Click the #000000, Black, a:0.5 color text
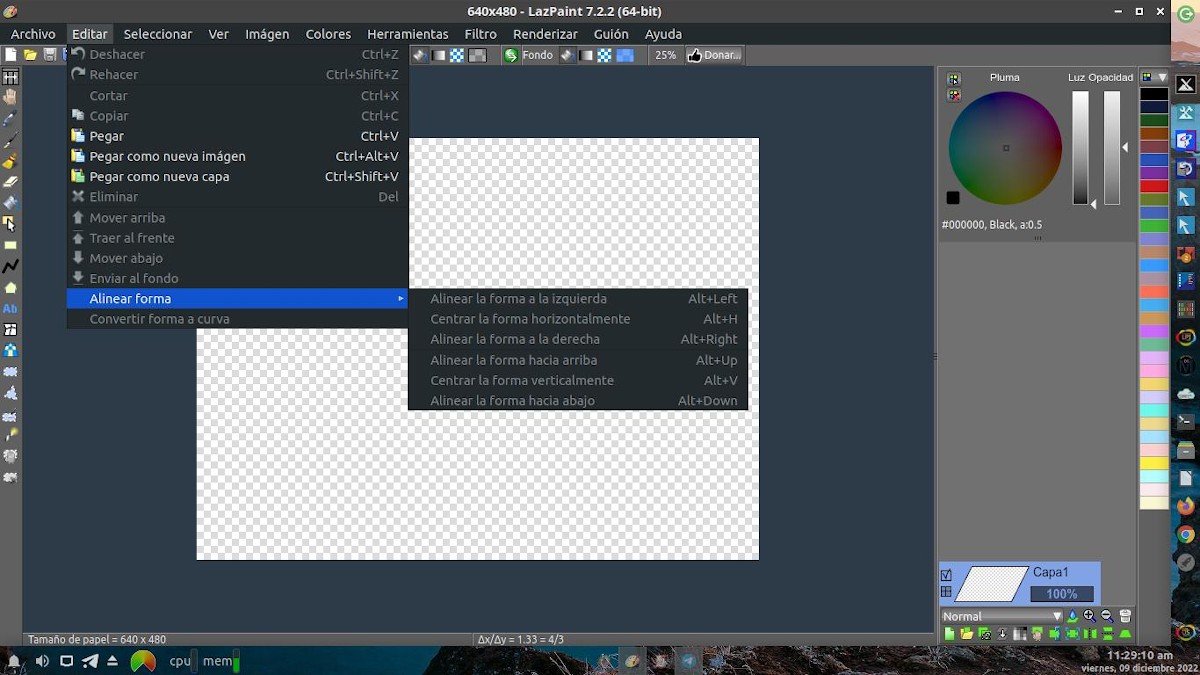 992,225
